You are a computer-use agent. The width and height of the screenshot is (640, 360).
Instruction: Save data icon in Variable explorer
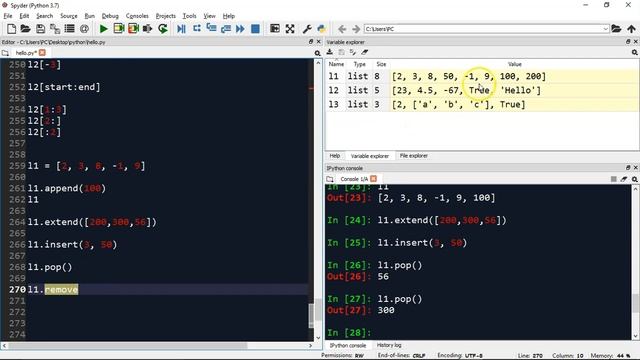pyautogui.click(x=341, y=52)
